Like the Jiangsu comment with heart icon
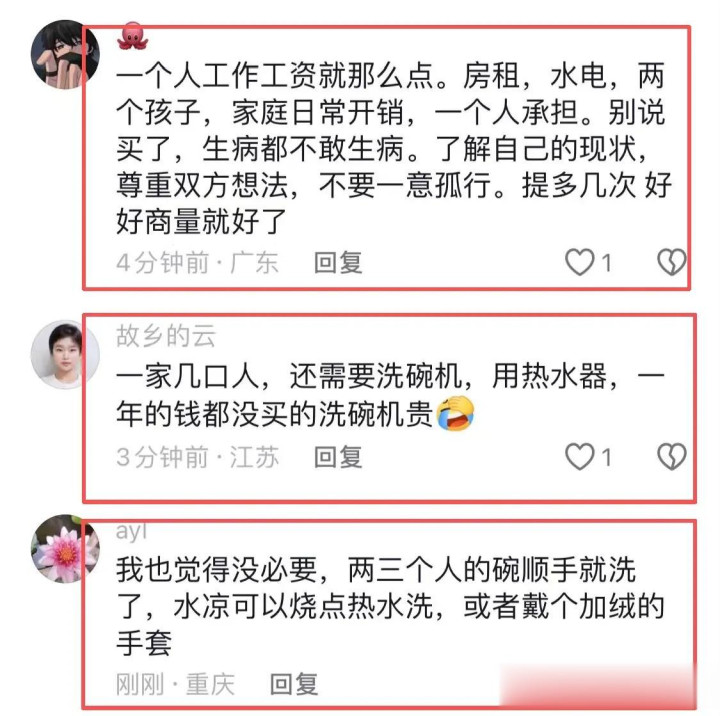This screenshot has height=716, width=720. click(x=579, y=457)
